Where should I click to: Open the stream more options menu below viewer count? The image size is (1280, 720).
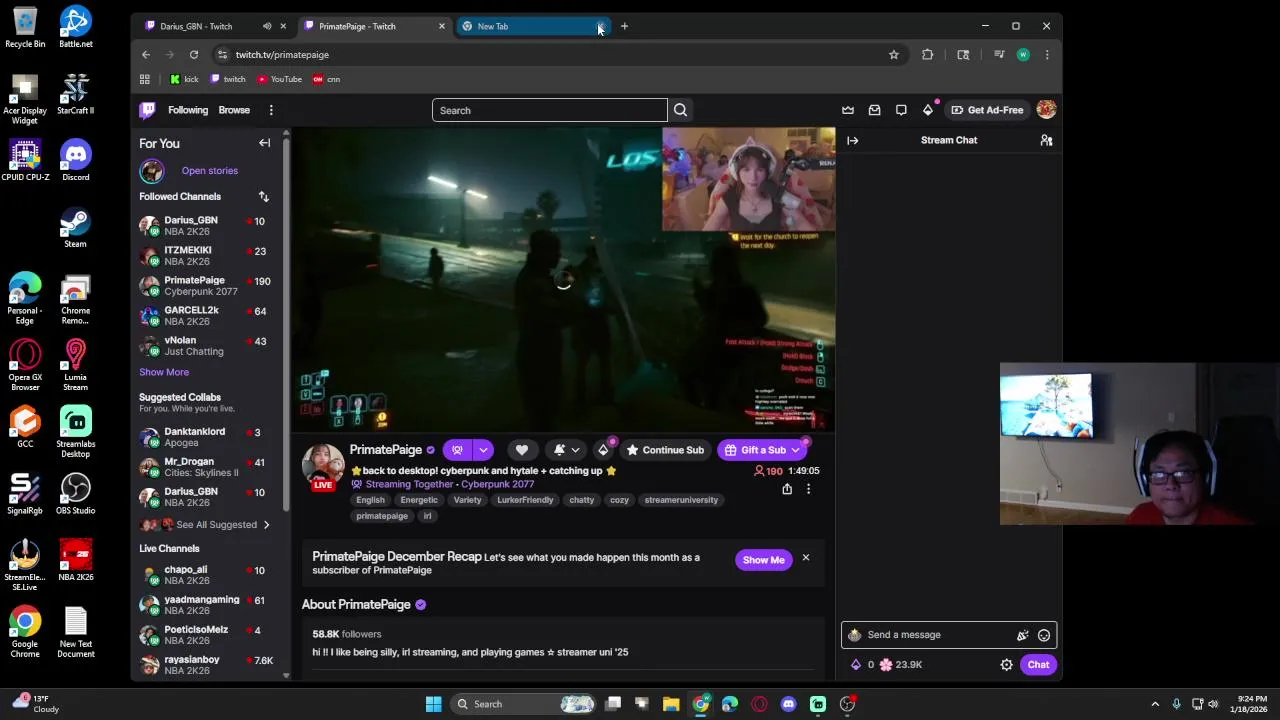click(808, 489)
